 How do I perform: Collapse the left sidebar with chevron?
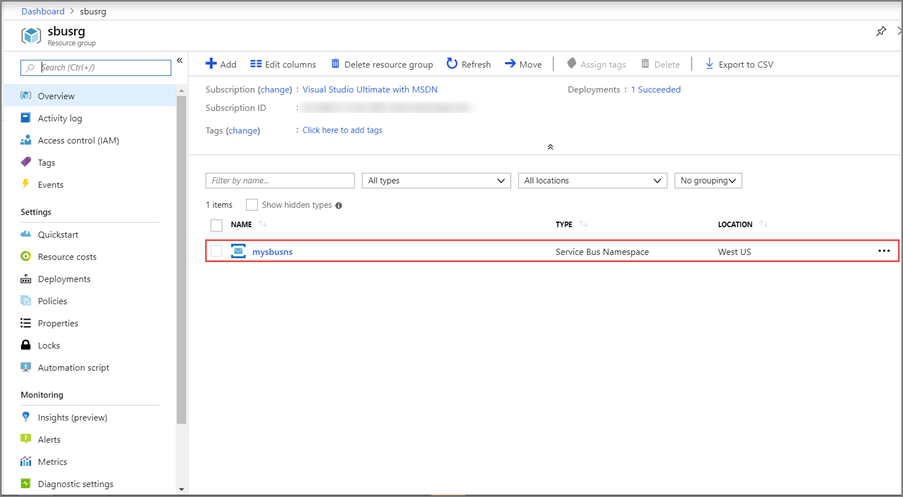[x=180, y=61]
